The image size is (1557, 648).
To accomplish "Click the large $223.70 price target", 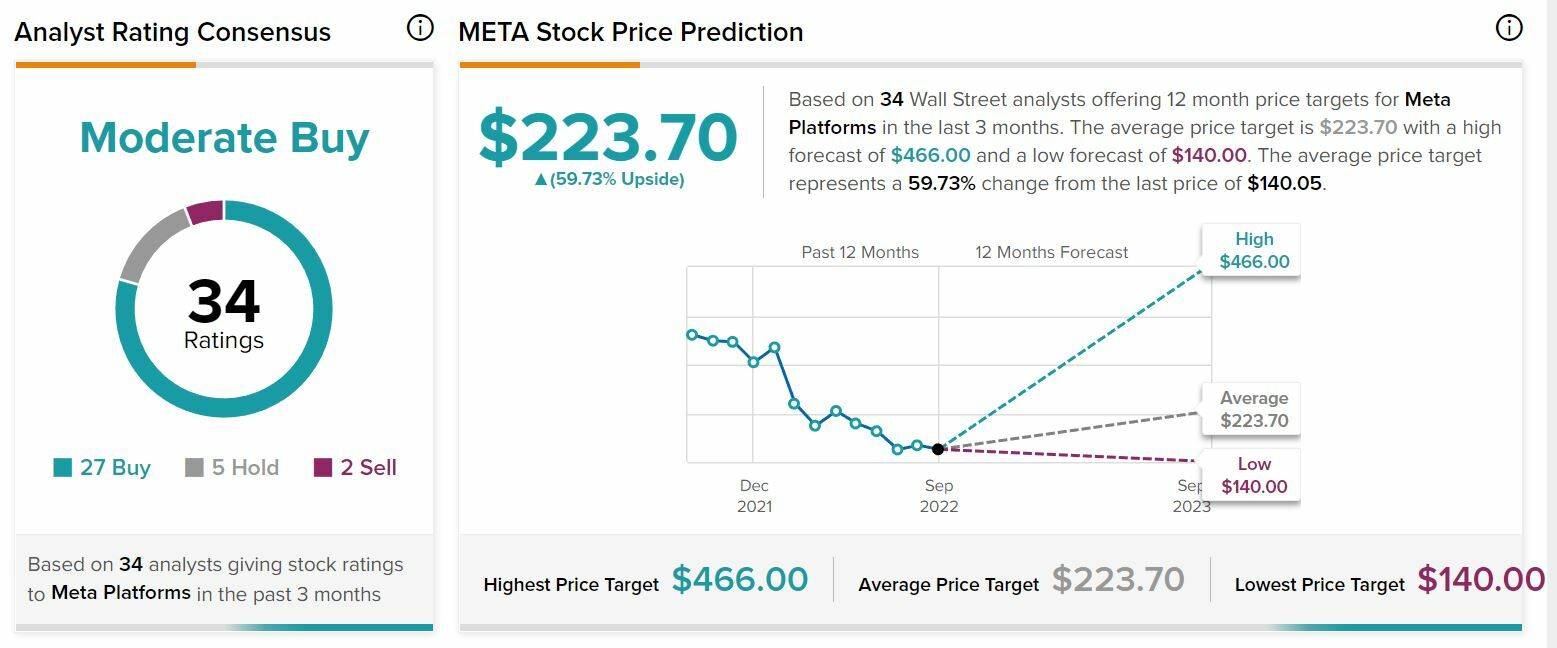I will [x=608, y=138].
